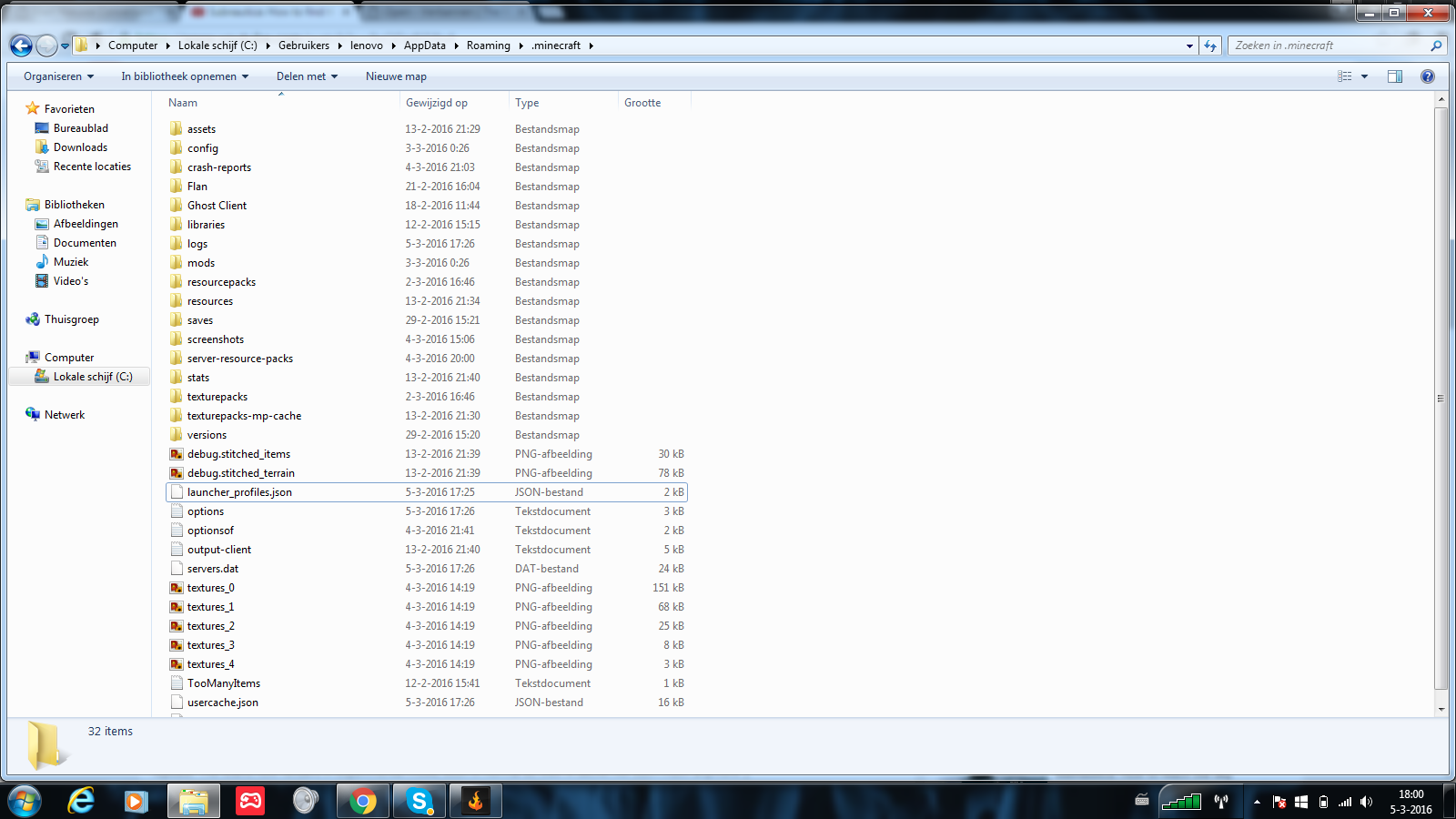Viewport: 1456px width, 819px height.
Task: Click the volume icon in system tray
Action: pyautogui.click(x=1366, y=802)
